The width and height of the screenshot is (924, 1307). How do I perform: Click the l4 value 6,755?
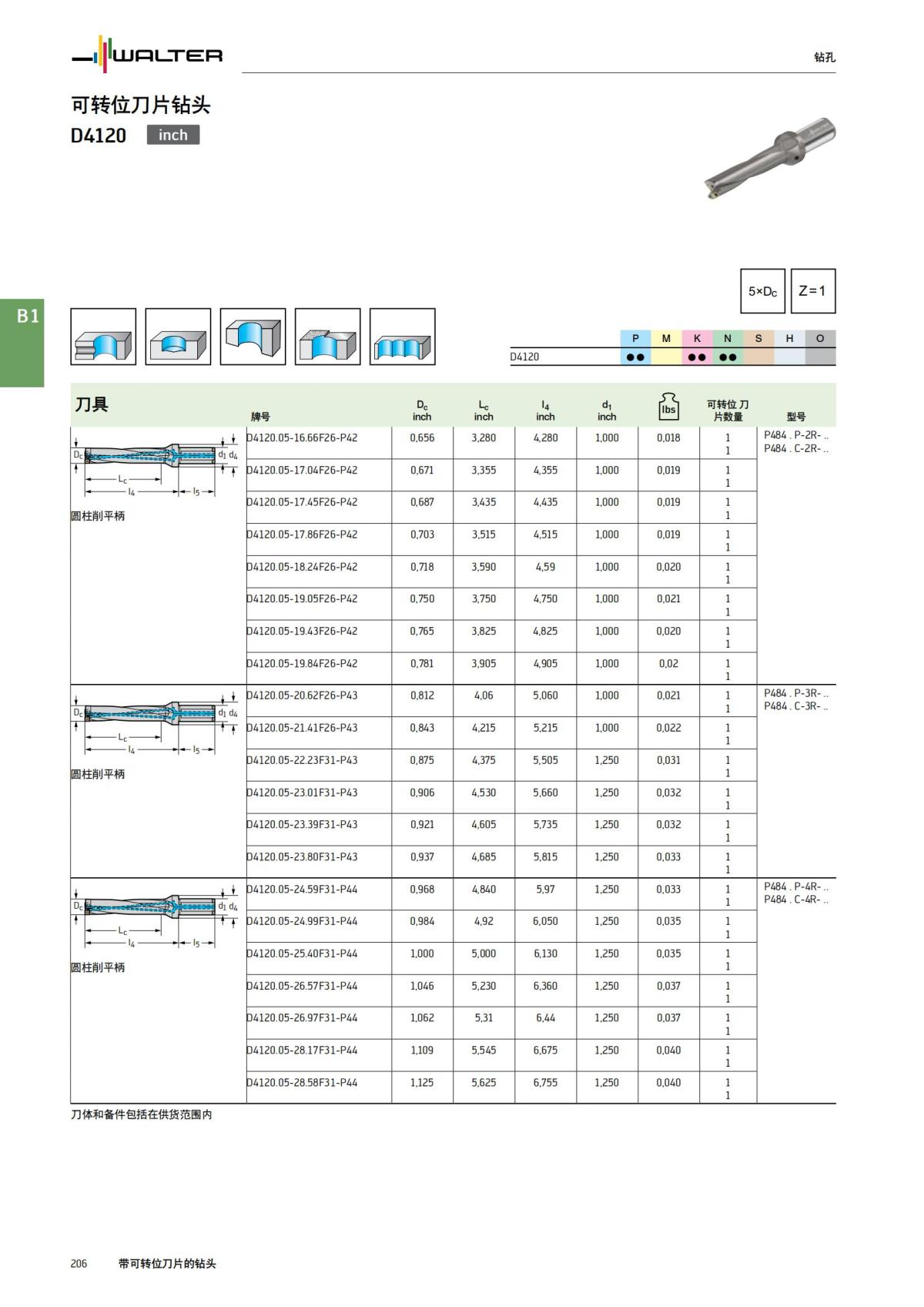(545, 1082)
